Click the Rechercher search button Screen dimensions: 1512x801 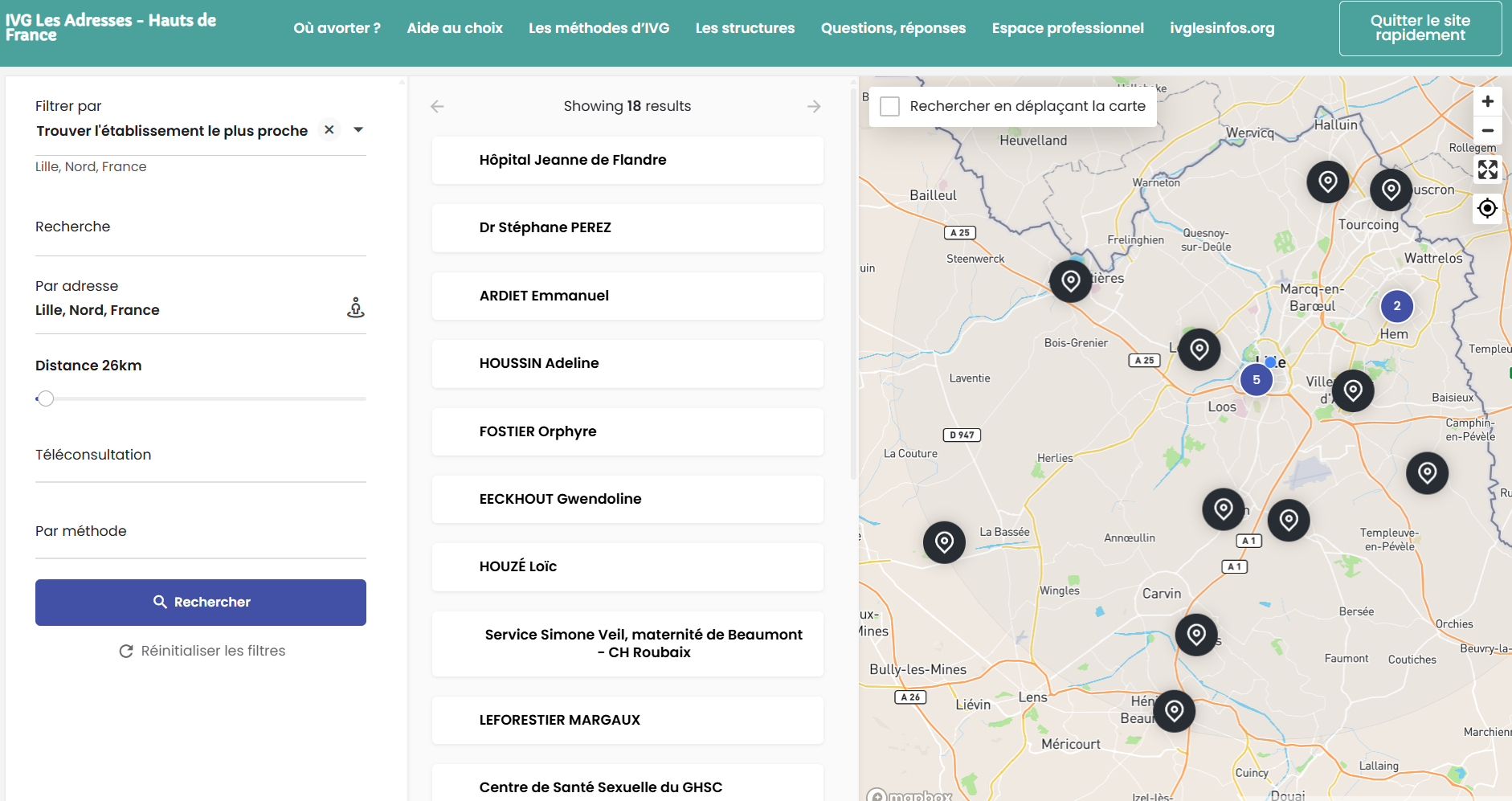201,603
